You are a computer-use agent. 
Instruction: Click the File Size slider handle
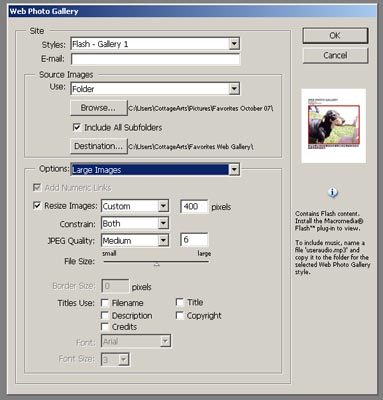(157, 264)
